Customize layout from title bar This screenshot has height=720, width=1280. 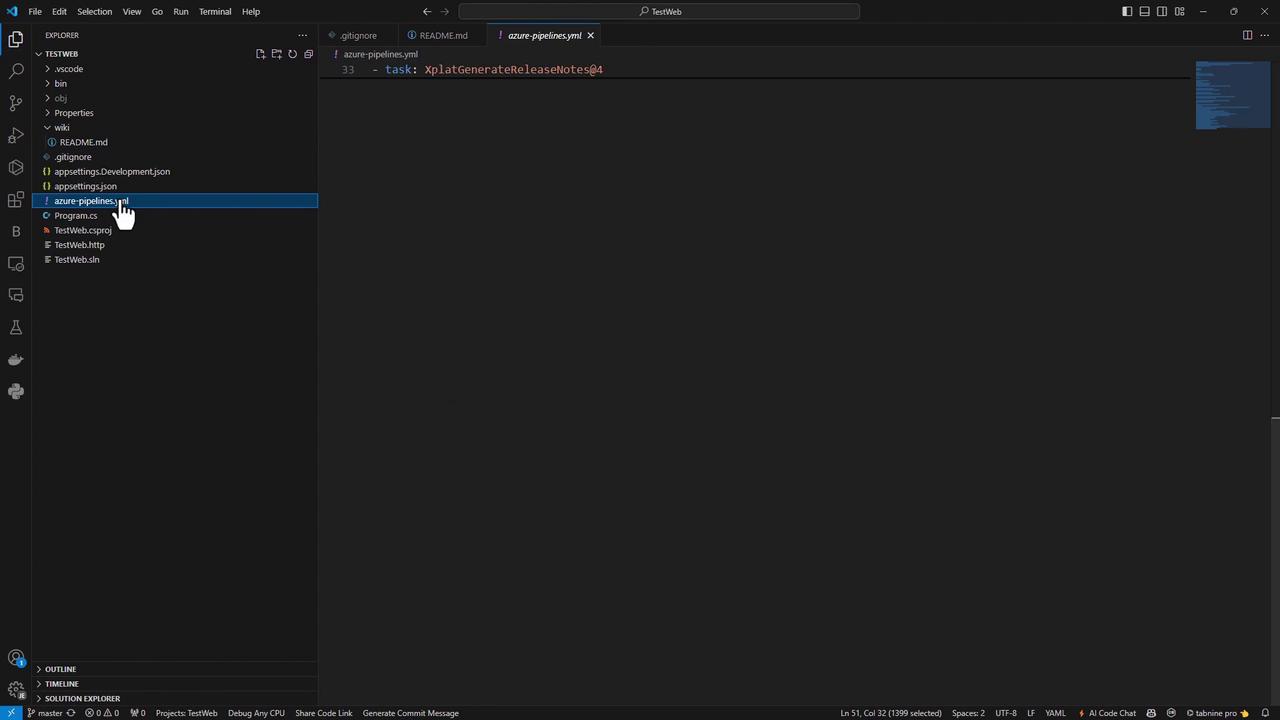1180,12
